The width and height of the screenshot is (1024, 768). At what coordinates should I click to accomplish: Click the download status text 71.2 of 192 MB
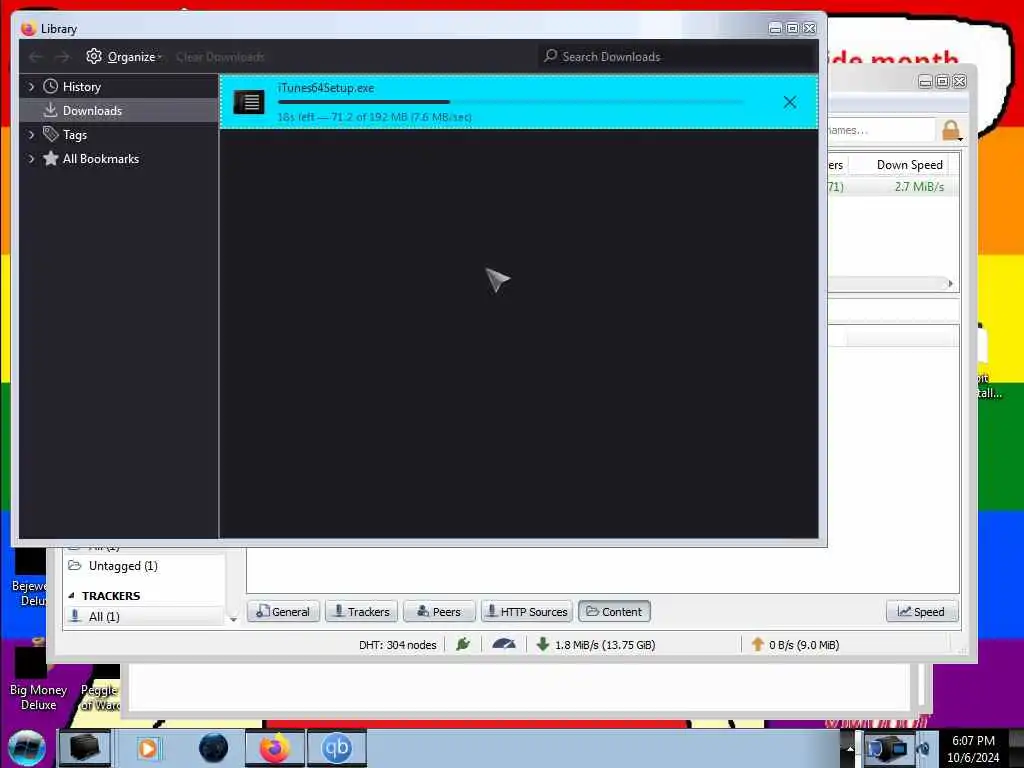pos(374,117)
